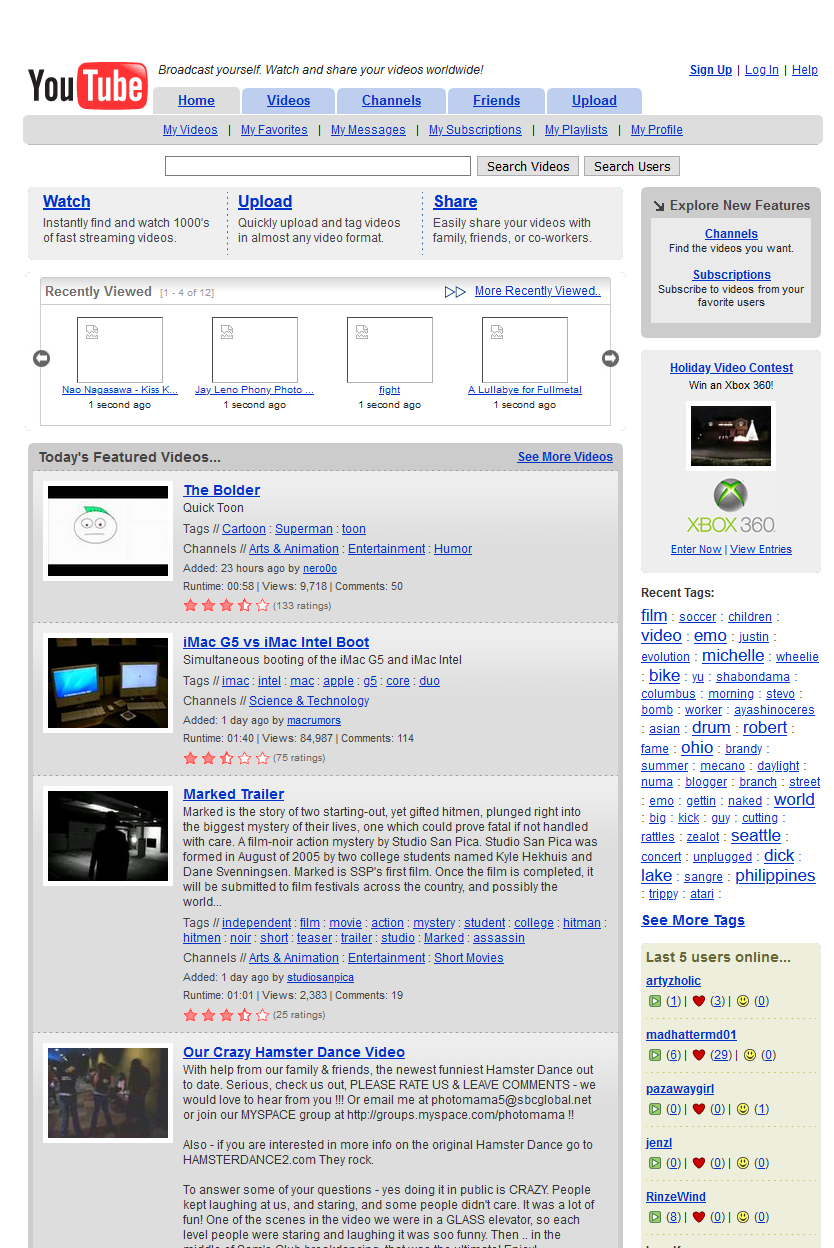Click madhattermd01's green videos icon
The image size is (834, 1248).
(x=654, y=1055)
